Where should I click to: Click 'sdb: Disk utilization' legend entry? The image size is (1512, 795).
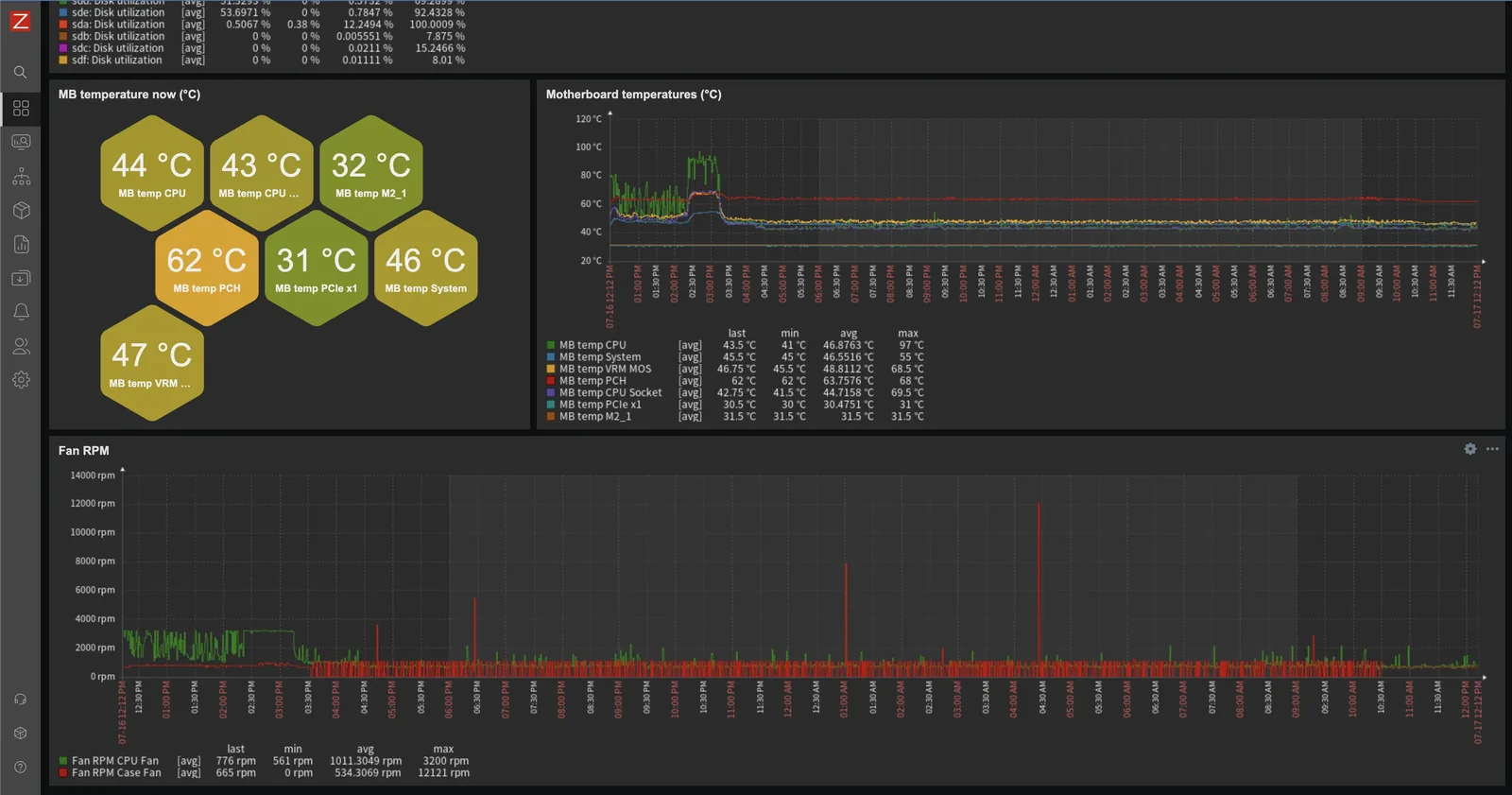point(118,37)
